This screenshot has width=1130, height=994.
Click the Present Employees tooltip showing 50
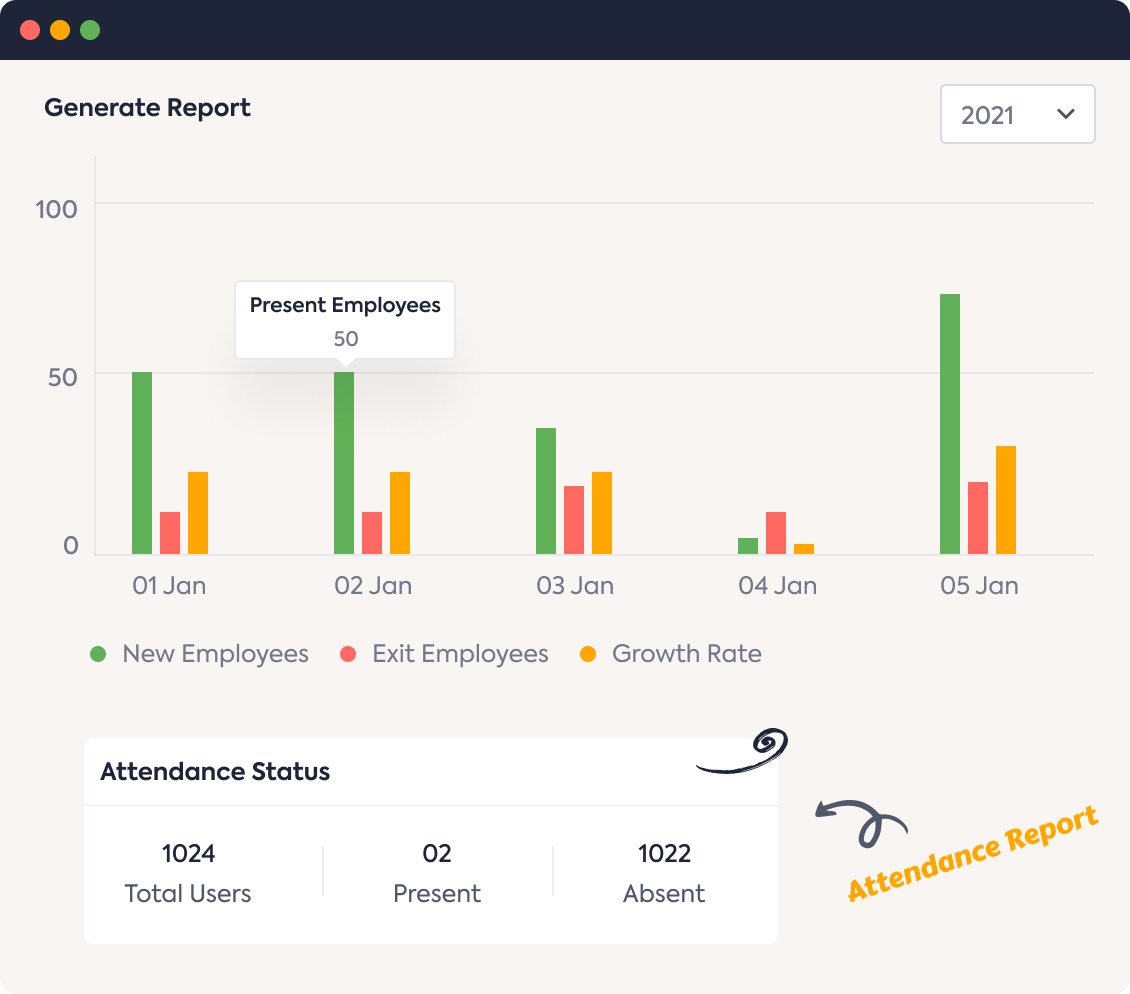(344, 319)
